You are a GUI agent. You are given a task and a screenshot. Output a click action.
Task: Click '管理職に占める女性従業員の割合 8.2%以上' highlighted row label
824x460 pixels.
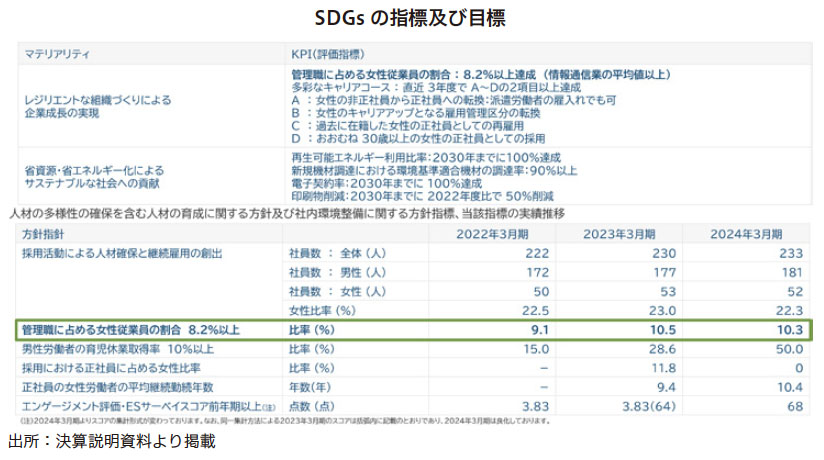(x=131, y=330)
